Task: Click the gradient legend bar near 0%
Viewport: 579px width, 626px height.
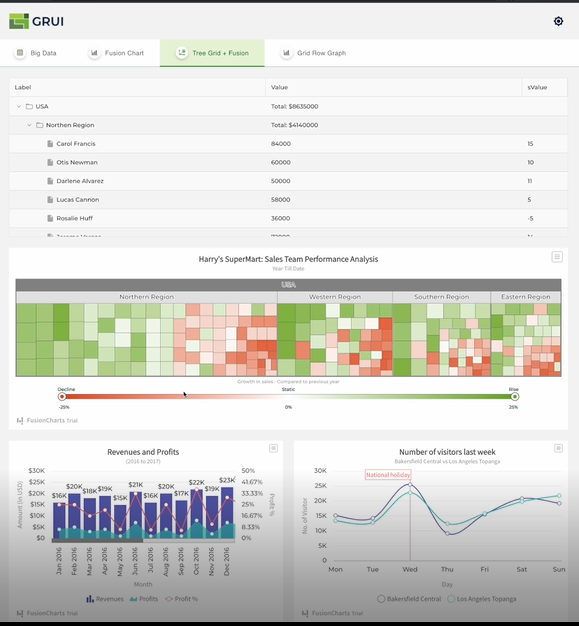Action: coord(288,396)
